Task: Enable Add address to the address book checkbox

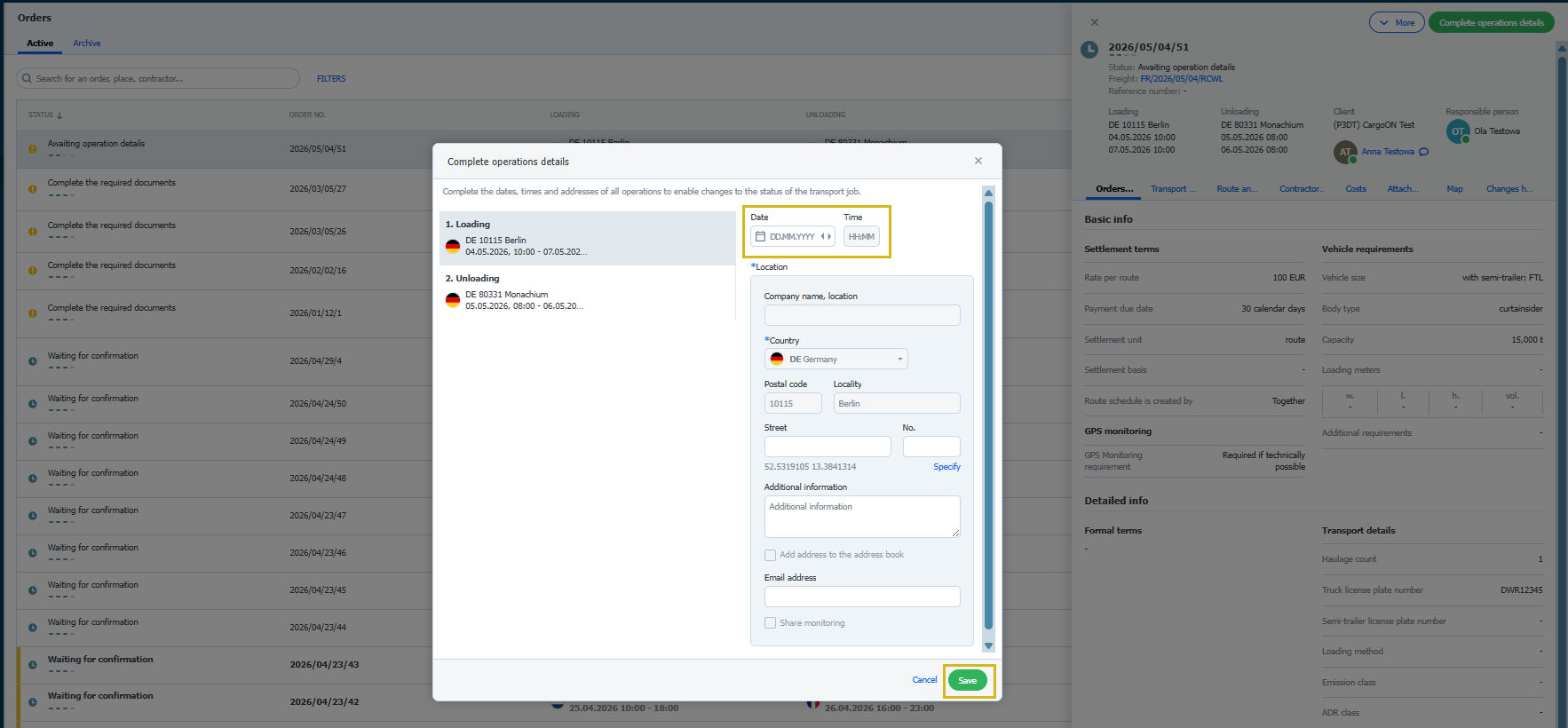Action: (x=770, y=555)
